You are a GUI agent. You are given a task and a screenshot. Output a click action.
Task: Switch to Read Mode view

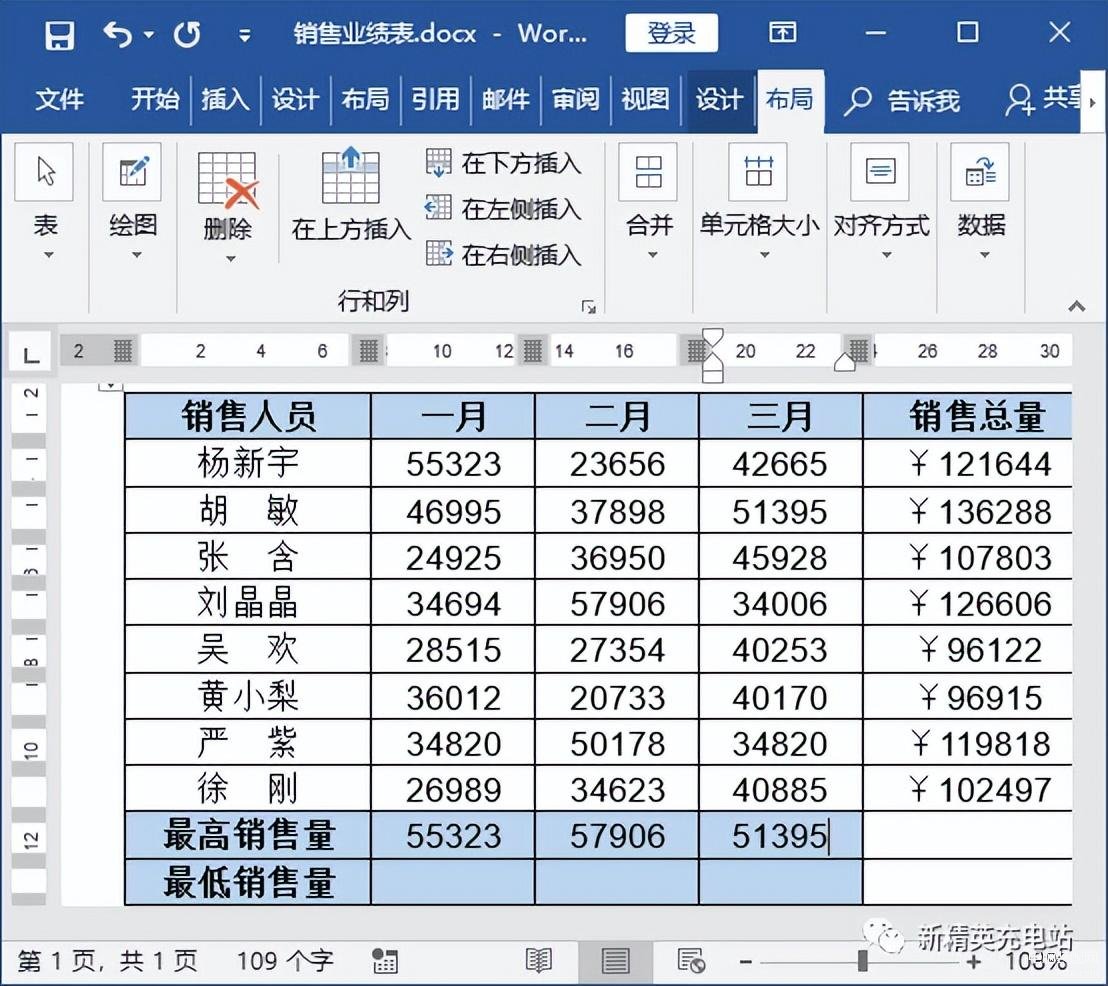[x=538, y=961]
